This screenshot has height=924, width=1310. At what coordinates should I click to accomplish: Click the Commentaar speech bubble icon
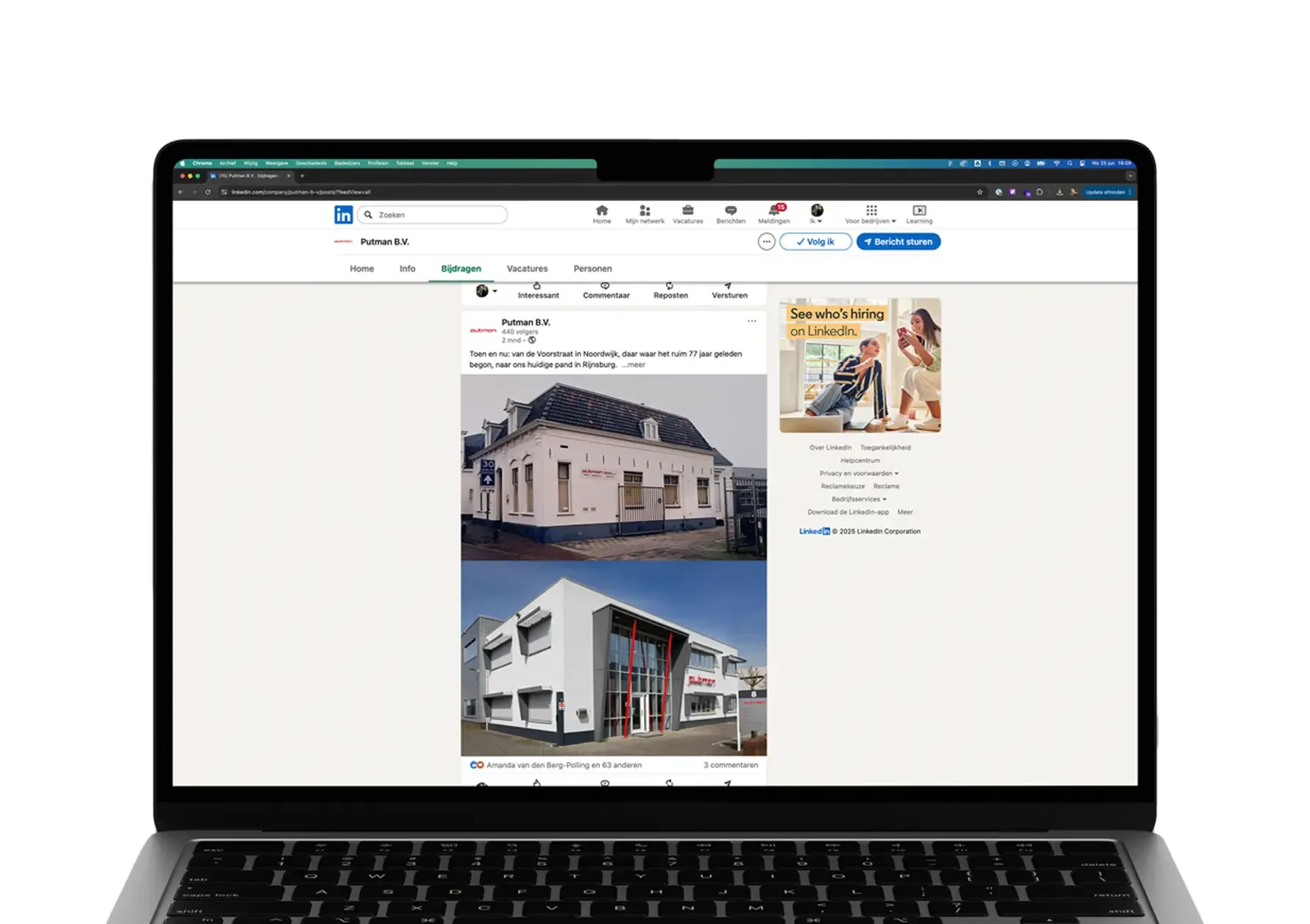click(x=605, y=286)
